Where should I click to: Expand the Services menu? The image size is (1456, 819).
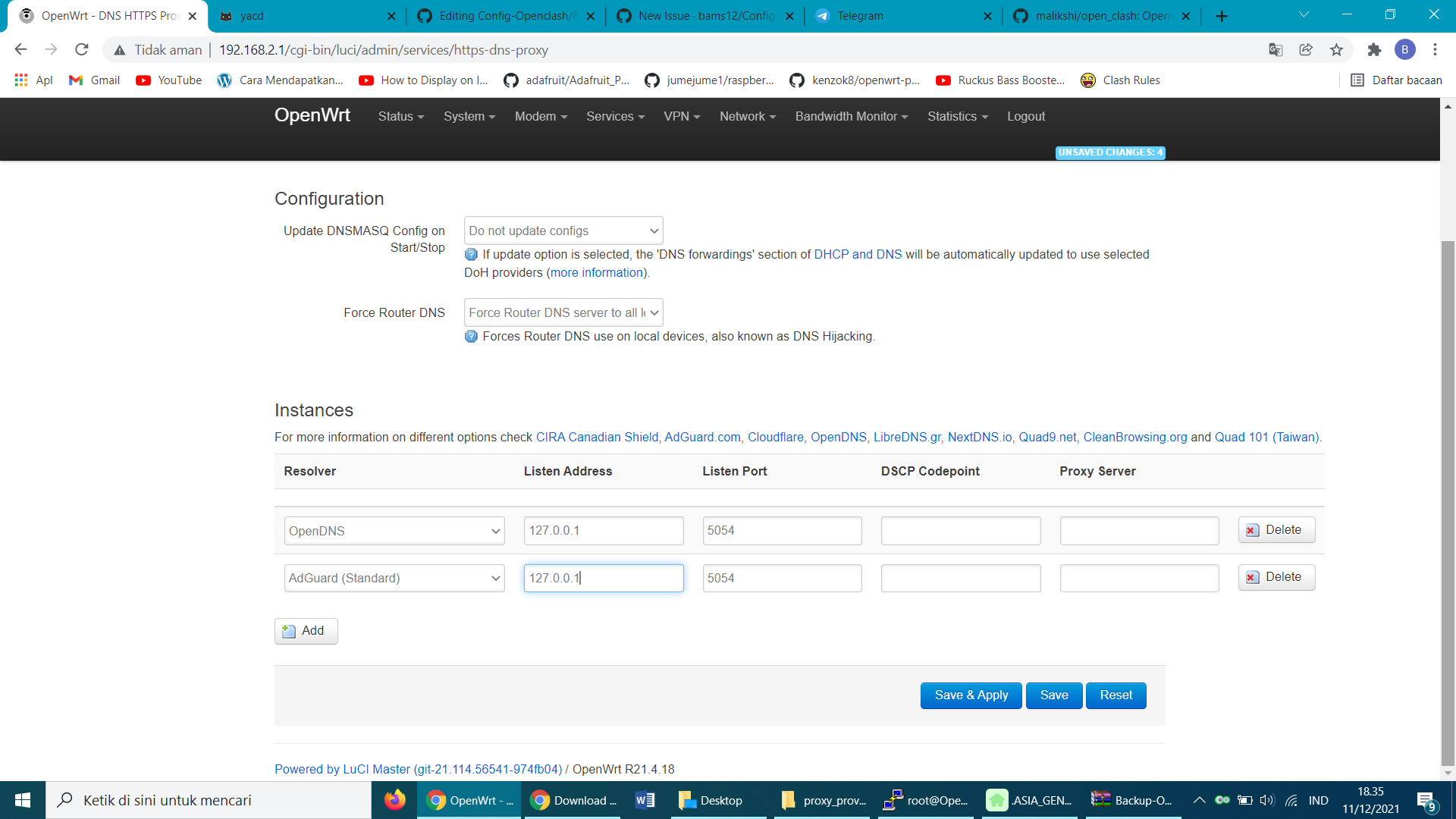pyautogui.click(x=615, y=116)
